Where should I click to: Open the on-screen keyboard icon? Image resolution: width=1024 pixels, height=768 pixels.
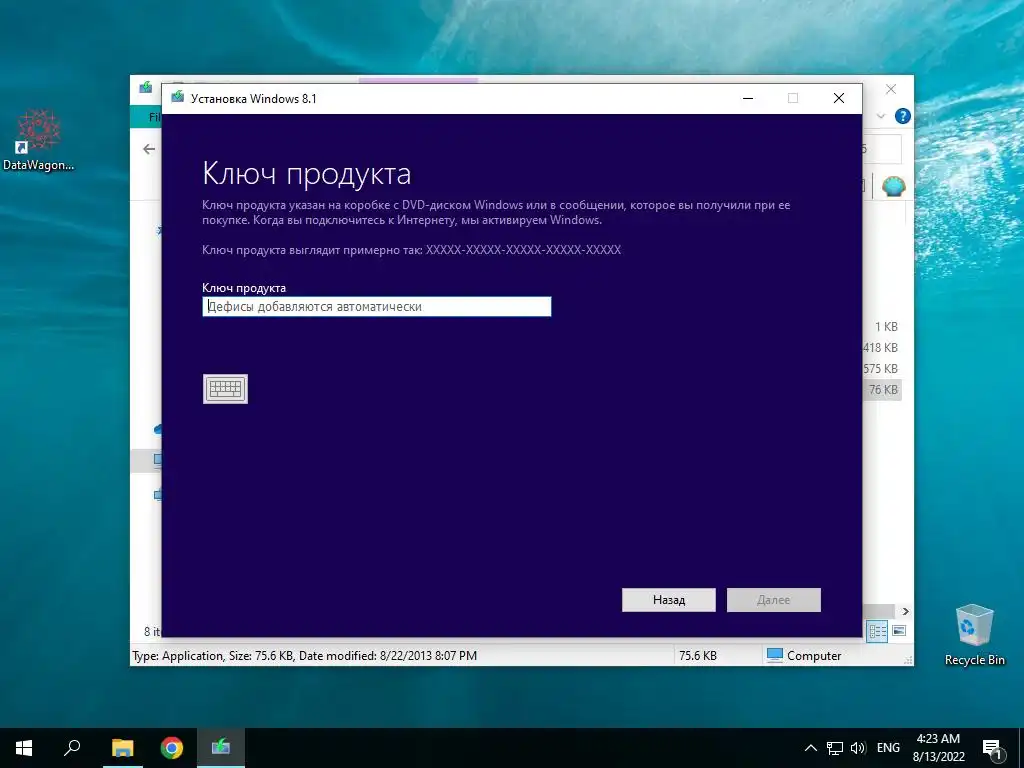coord(225,389)
